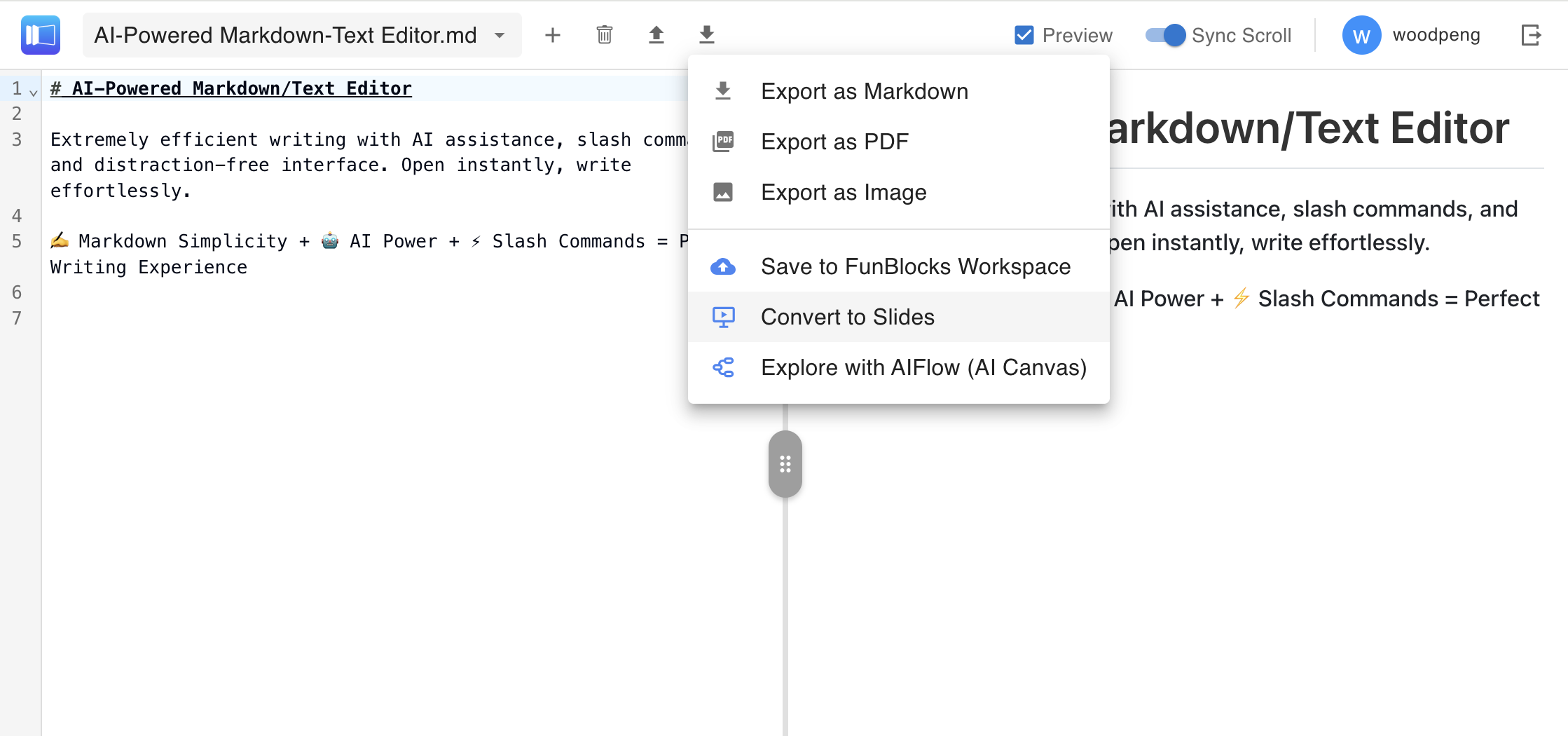1568x736 pixels.
Task: Toggle off Sync Scroll
Action: click(1165, 34)
